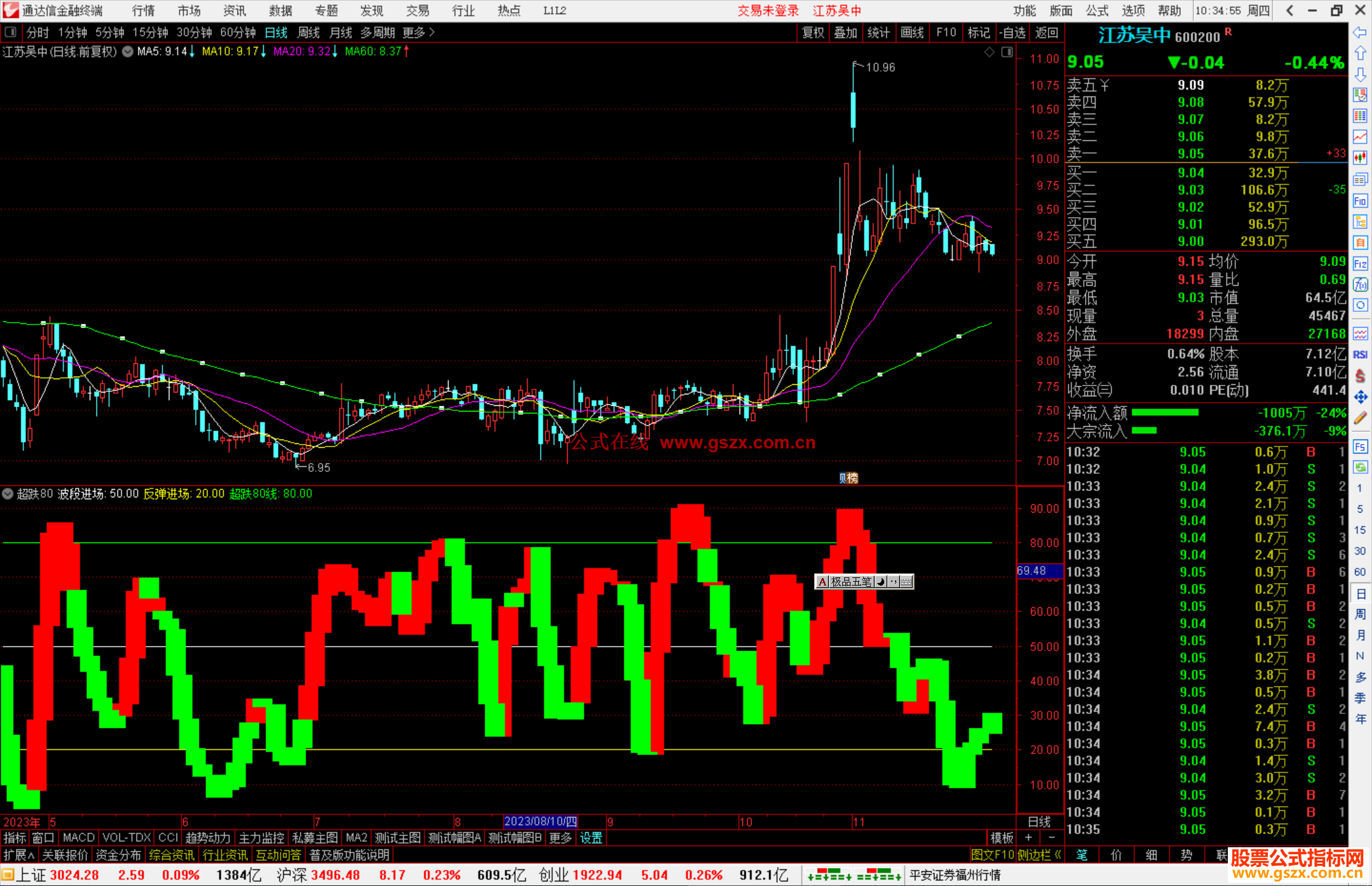Viewport: 1372px width, 886px height.
Task: Switch to the MACD indicator tab
Action: [x=78, y=838]
